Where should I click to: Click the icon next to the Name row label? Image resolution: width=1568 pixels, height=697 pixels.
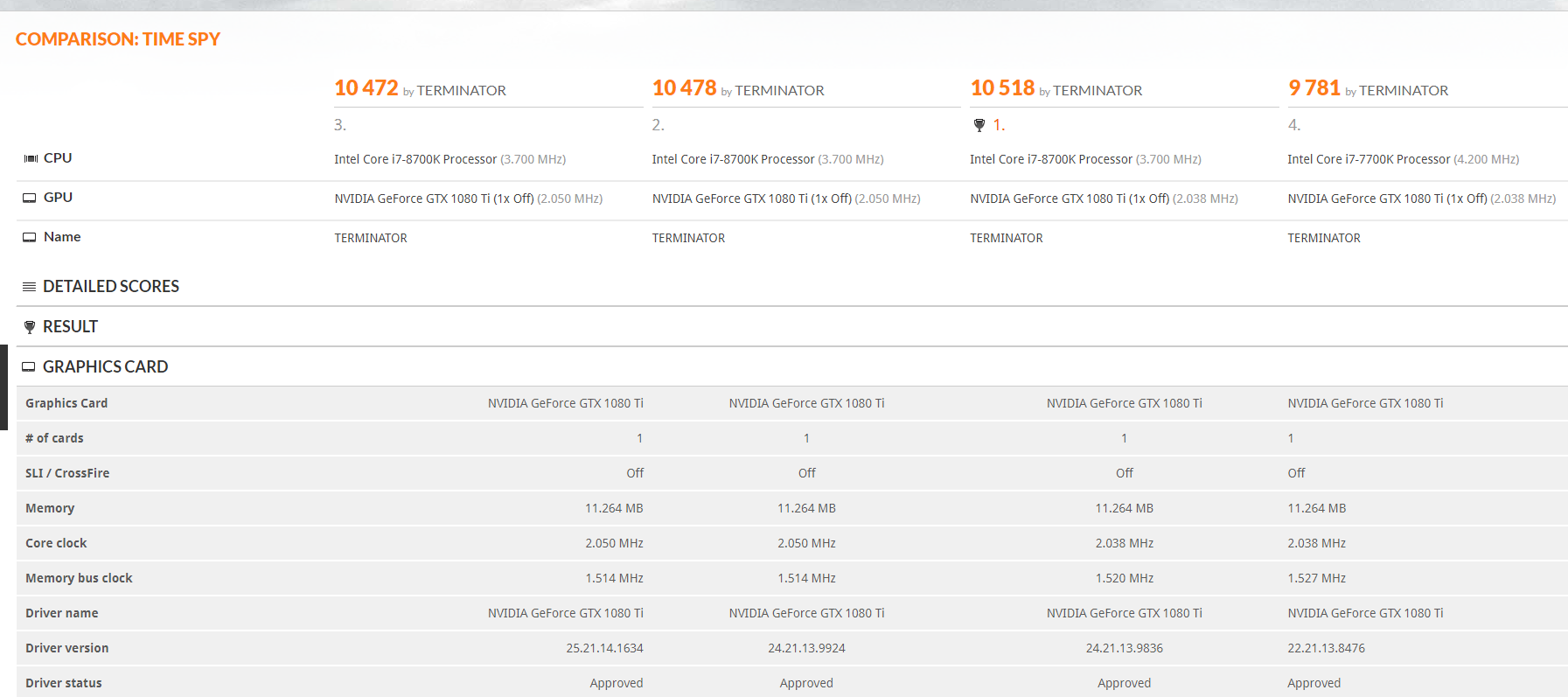coord(30,237)
